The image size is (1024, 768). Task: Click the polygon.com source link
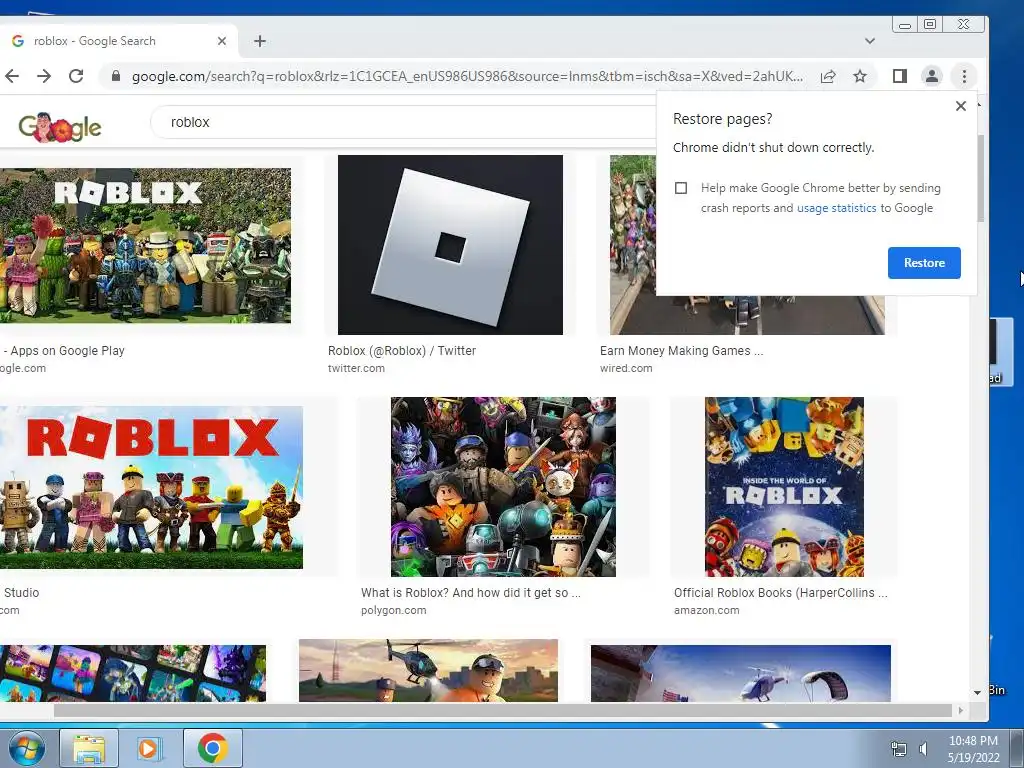click(393, 611)
